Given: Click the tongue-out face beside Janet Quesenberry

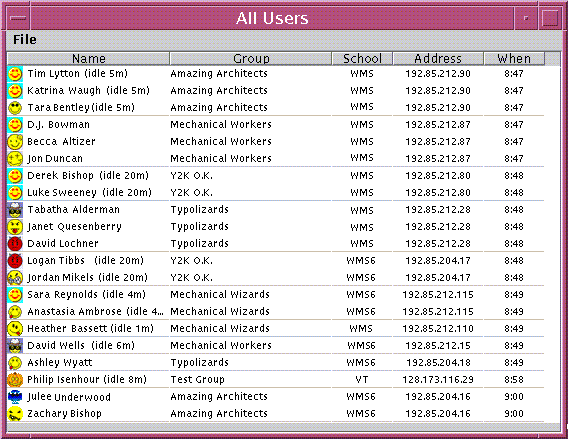Looking at the screenshot, I should click(15, 227).
